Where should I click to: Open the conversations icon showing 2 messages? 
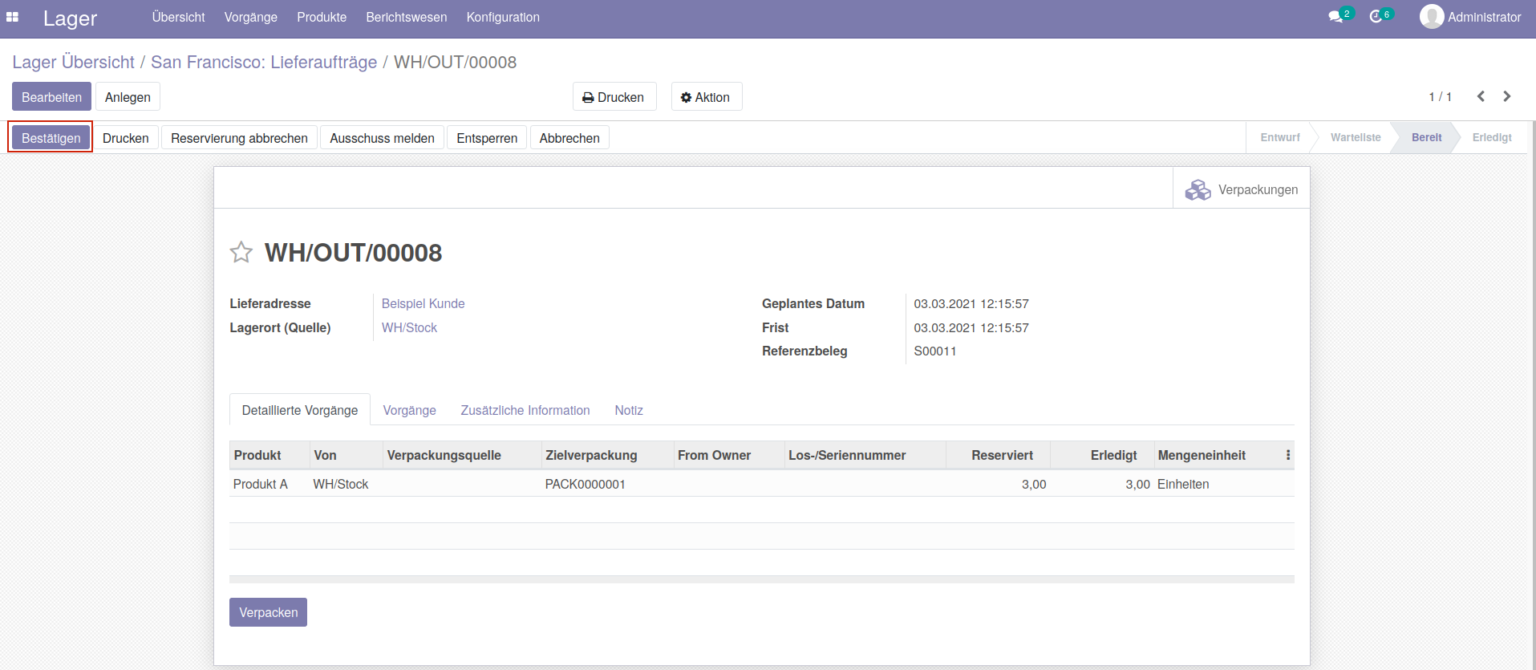pos(1337,16)
